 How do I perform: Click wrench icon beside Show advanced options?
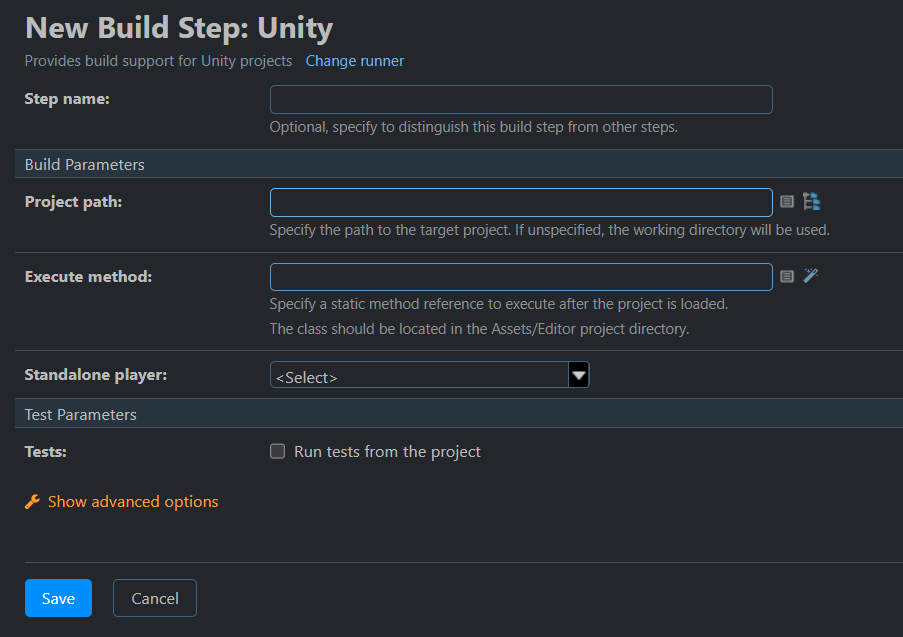[32, 502]
